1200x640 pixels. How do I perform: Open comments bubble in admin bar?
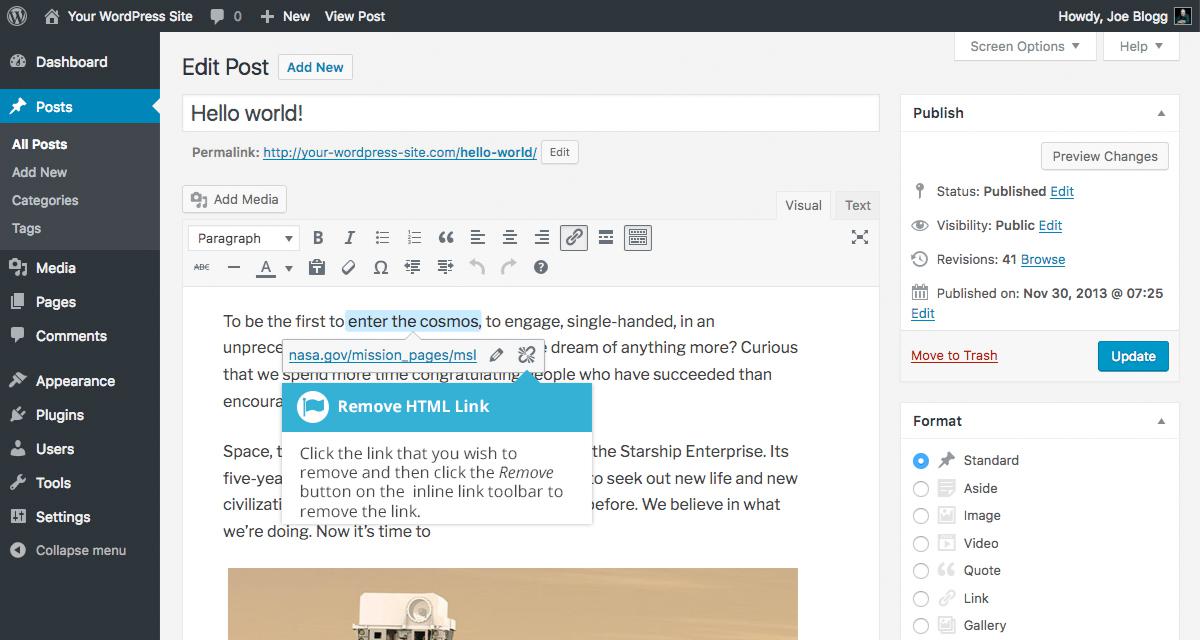(x=226, y=16)
